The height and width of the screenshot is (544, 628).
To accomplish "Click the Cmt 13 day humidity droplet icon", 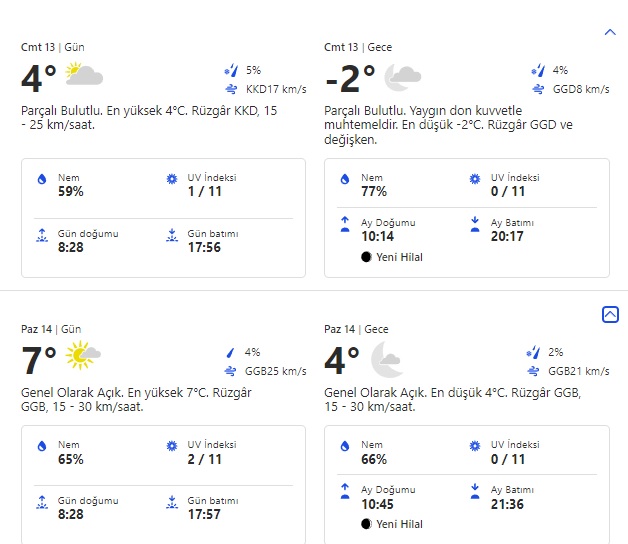I will pyautogui.click(x=41, y=180).
